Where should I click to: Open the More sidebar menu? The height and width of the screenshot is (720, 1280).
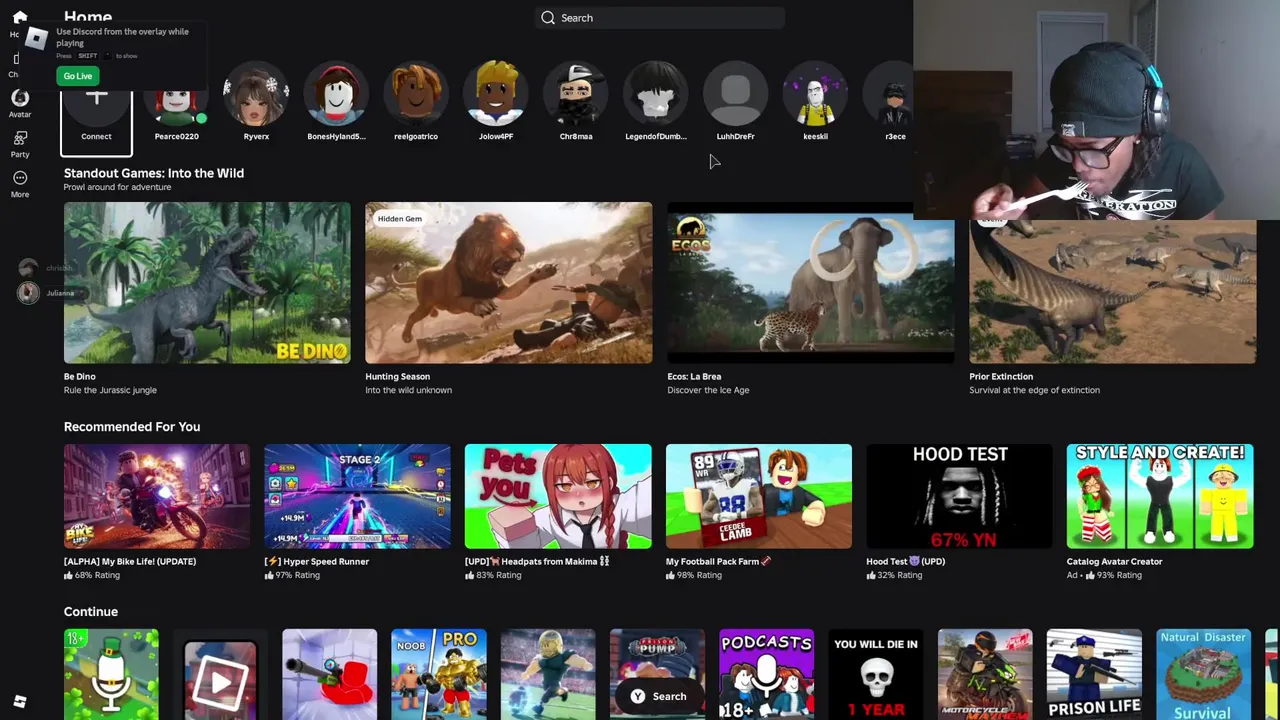click(x=20, y=178)
